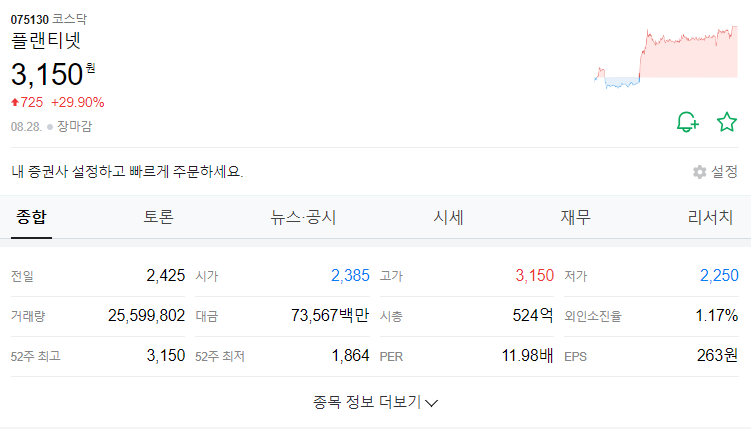Click the 외인소진율 value 1.17%

[717, 316]
